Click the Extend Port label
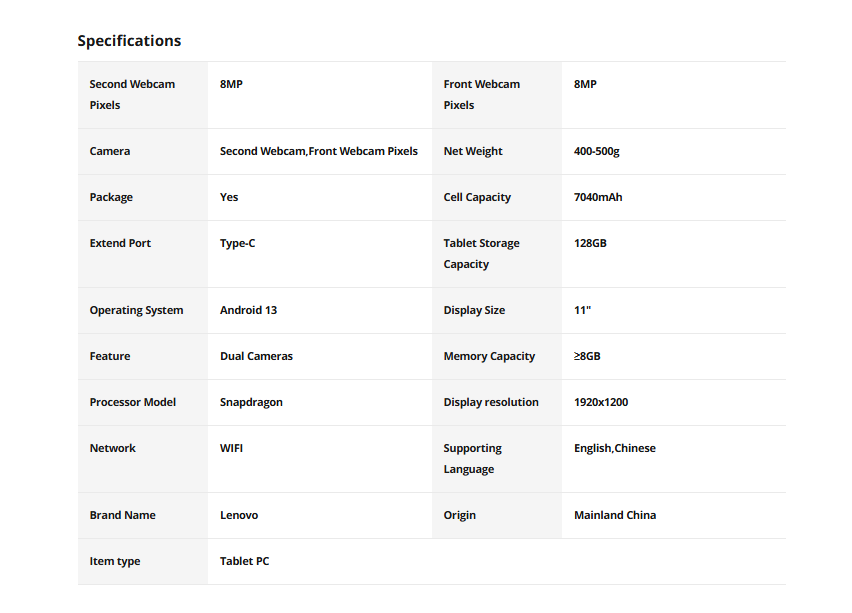Image resolution: width=852 pixels, height=613 pixels. point(120,243)
